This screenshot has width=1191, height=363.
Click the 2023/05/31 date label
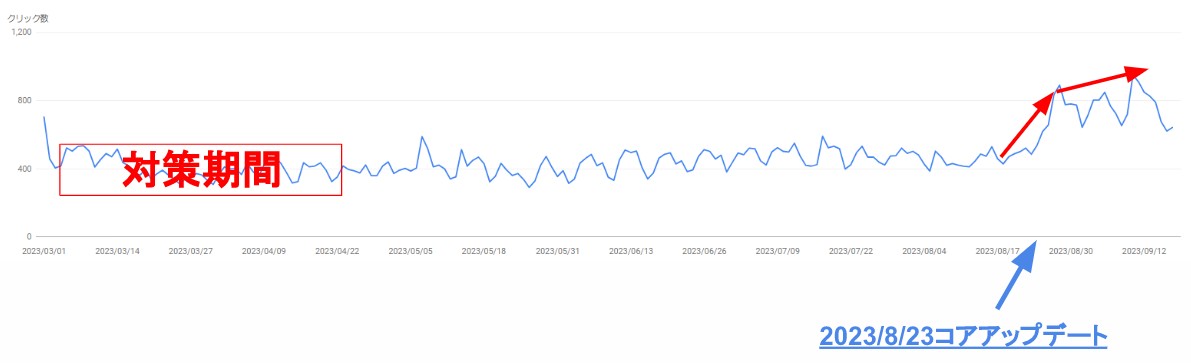558,251
